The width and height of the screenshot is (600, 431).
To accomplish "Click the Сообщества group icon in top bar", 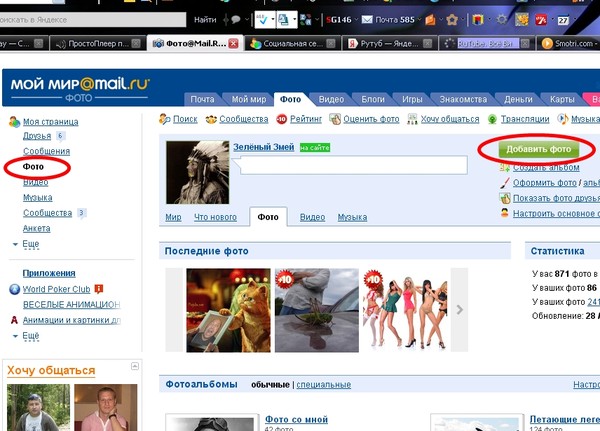I will pyautogui.click(x=211, y=119).
